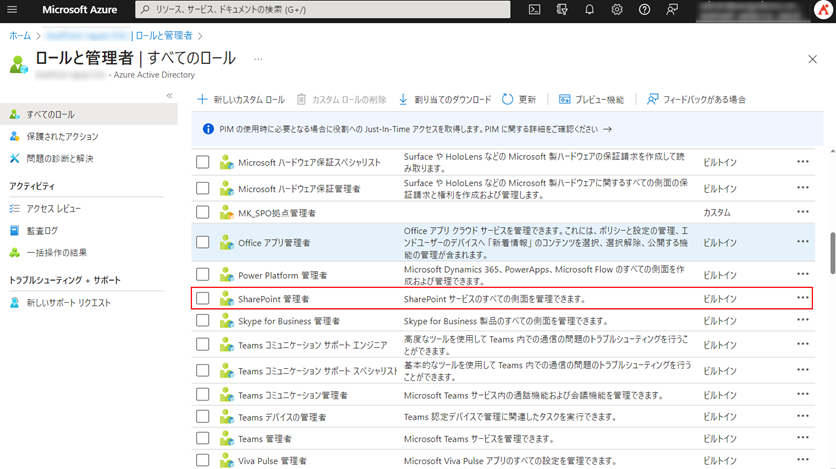Close the ロールと管理者 blade
The width and height of the screenshot is (836, 469).
pos(812,59)
